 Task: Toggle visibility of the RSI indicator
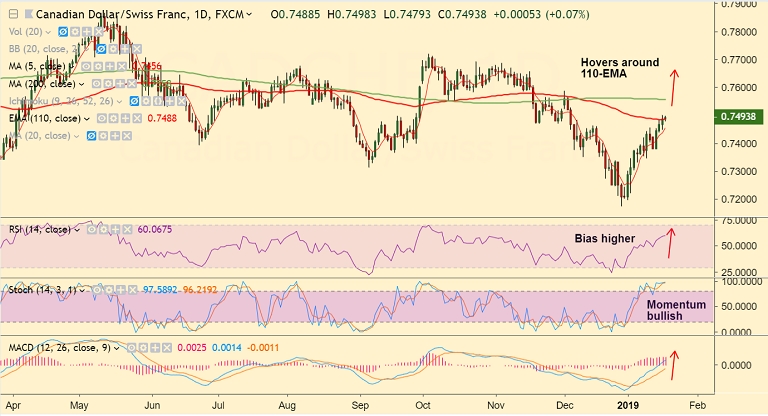[92, 229]
